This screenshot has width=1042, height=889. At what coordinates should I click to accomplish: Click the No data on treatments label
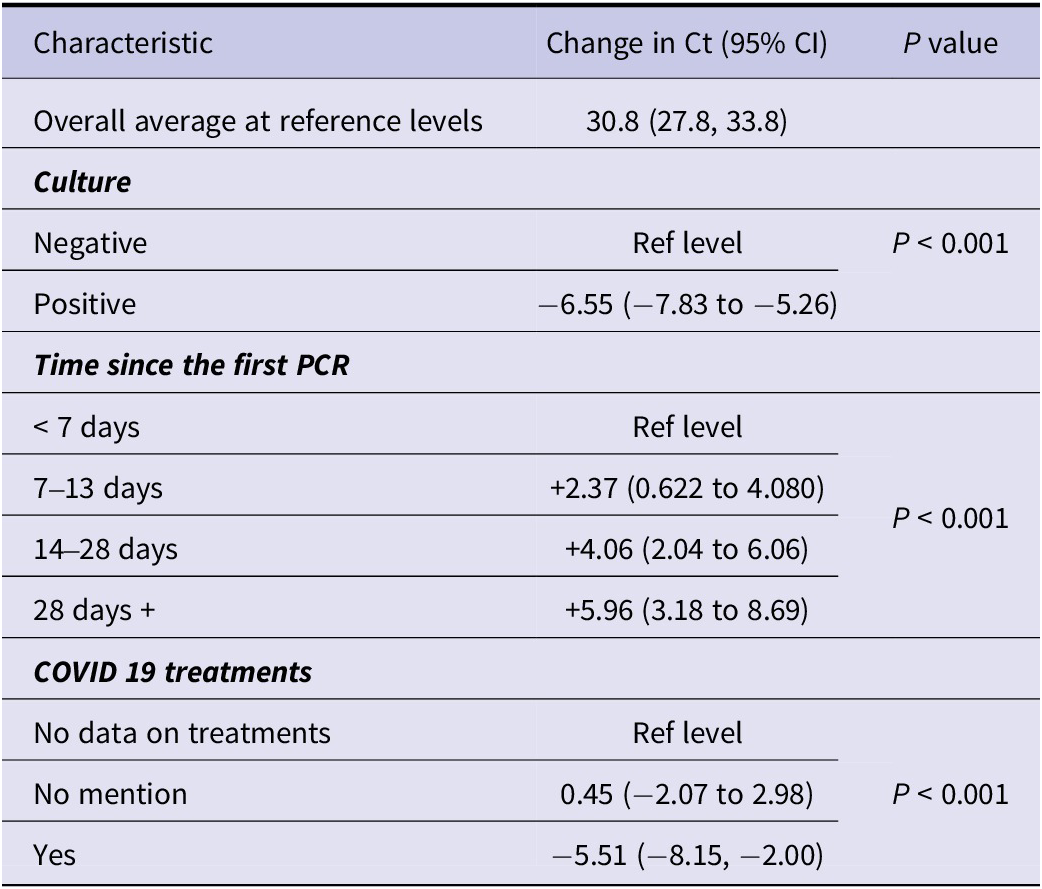pyautogui.click(x=182, y=733)
